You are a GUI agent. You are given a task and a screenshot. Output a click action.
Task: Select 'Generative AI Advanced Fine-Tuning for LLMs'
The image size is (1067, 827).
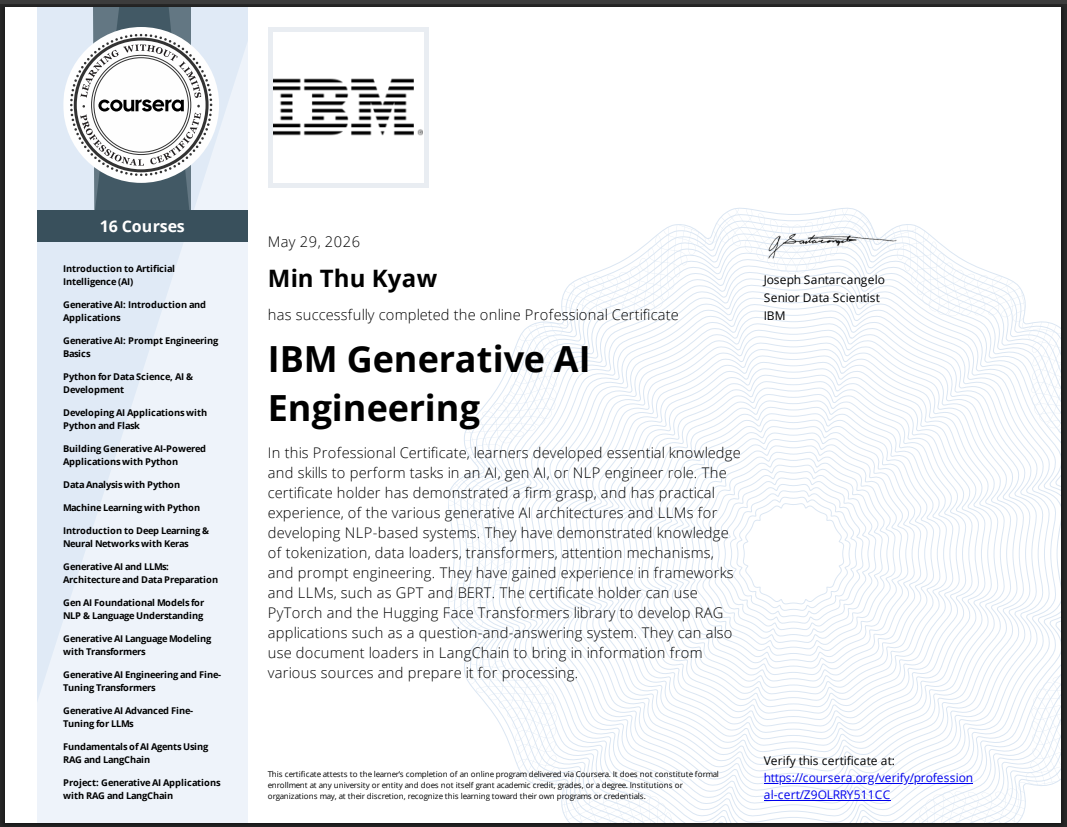[128, 717]
